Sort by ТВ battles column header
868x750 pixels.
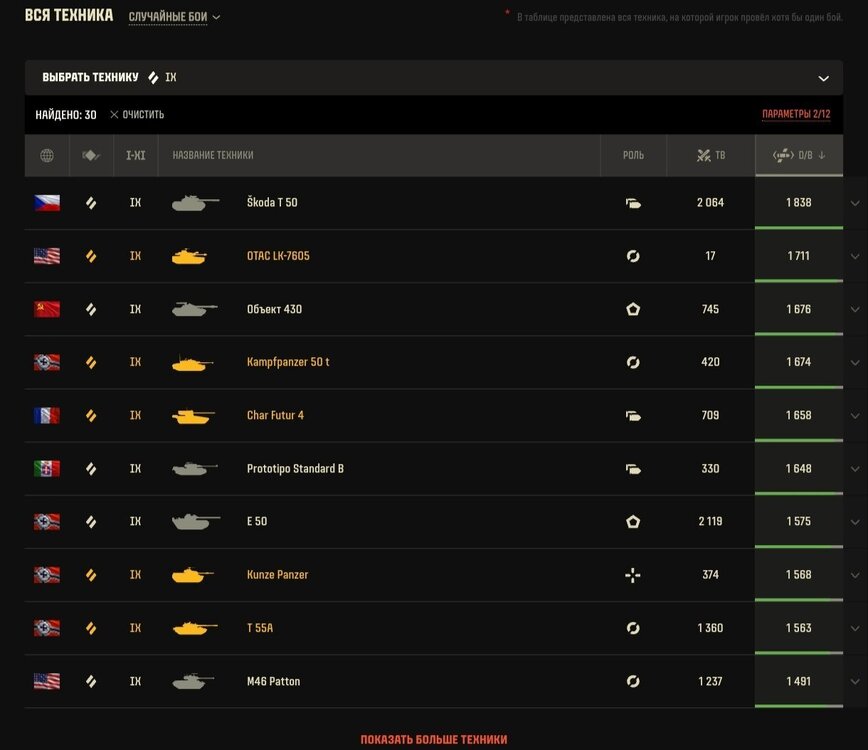pos(711,156)
